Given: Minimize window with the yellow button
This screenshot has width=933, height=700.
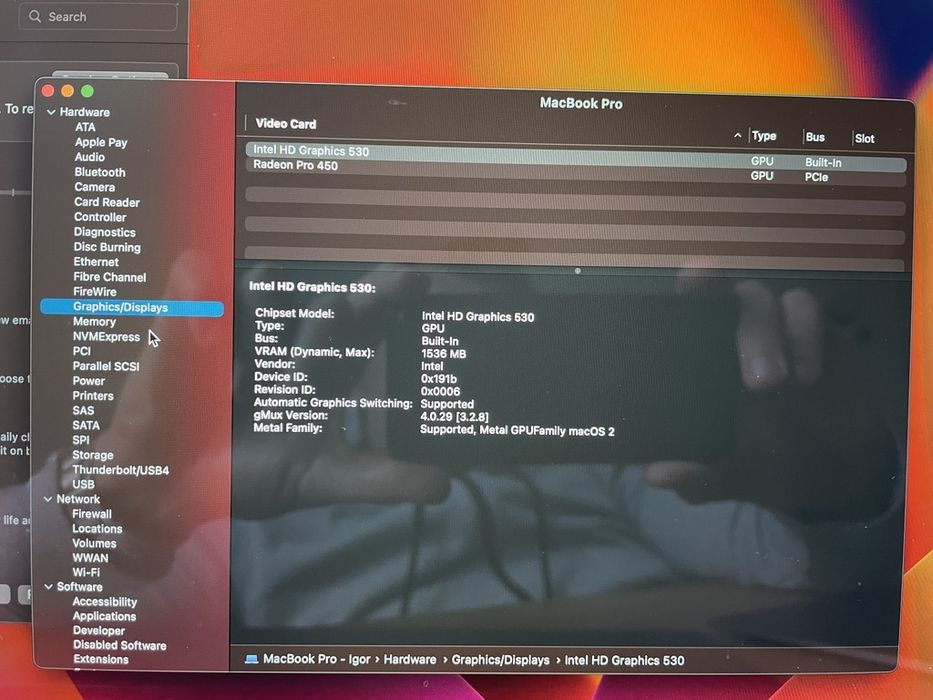Looking at the screenshot, I should pyautogui.click(x=68, y=90).
